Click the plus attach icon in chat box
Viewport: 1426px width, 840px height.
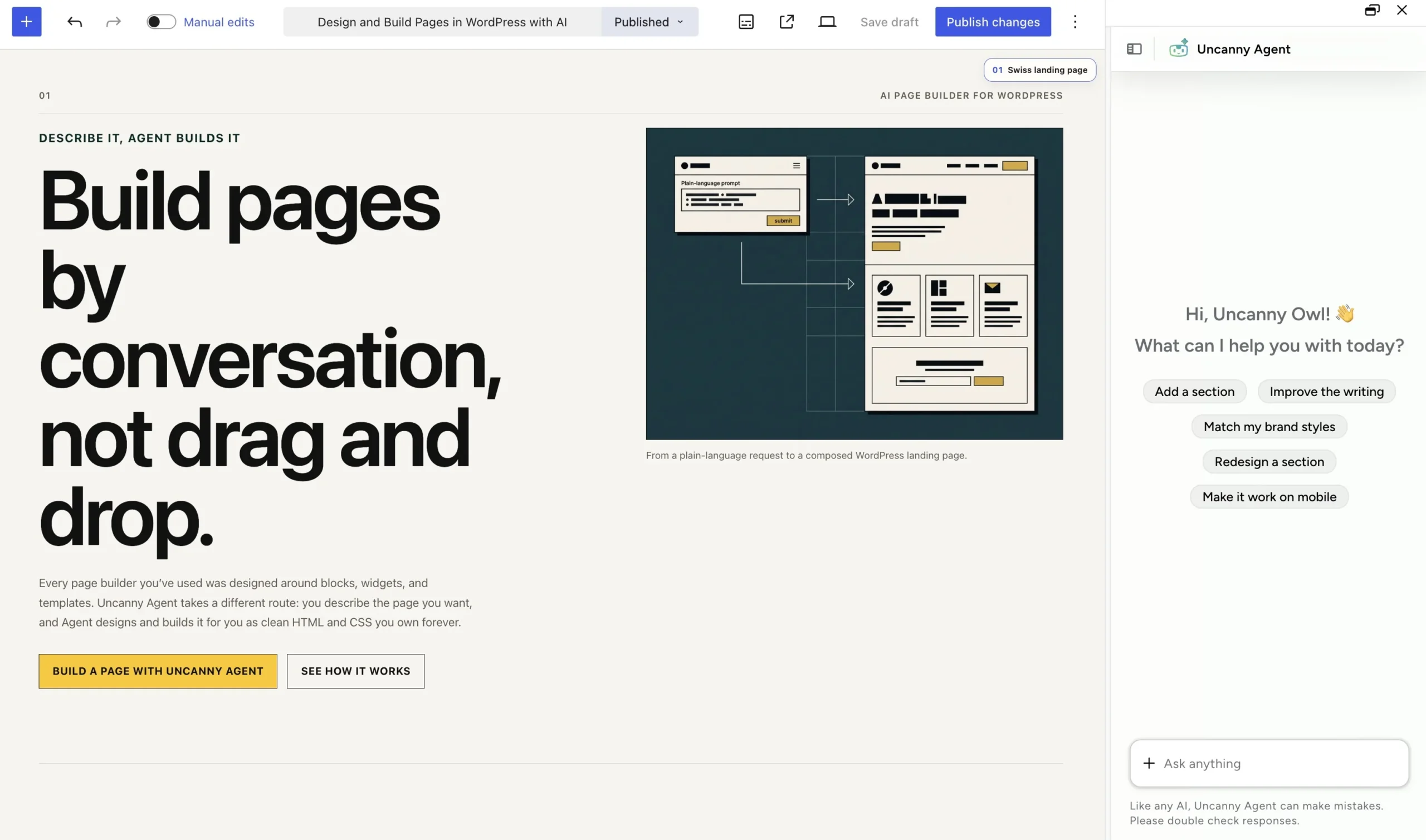[x=1149, y=764]
